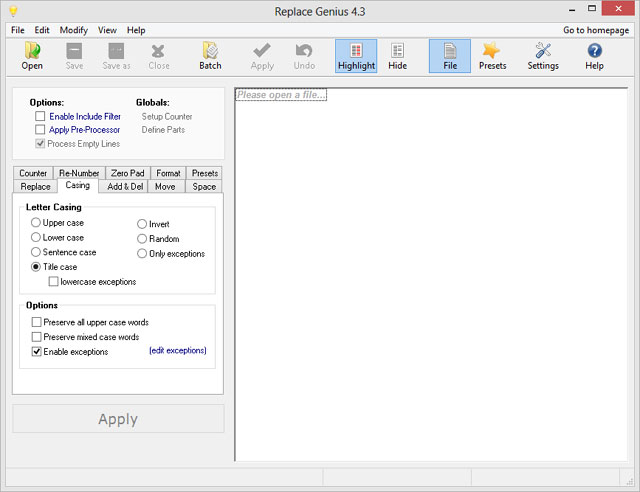Viewport: 640px width, 492px height.
Task: Open Settings from the tools icon
Action: pos(543,56)
